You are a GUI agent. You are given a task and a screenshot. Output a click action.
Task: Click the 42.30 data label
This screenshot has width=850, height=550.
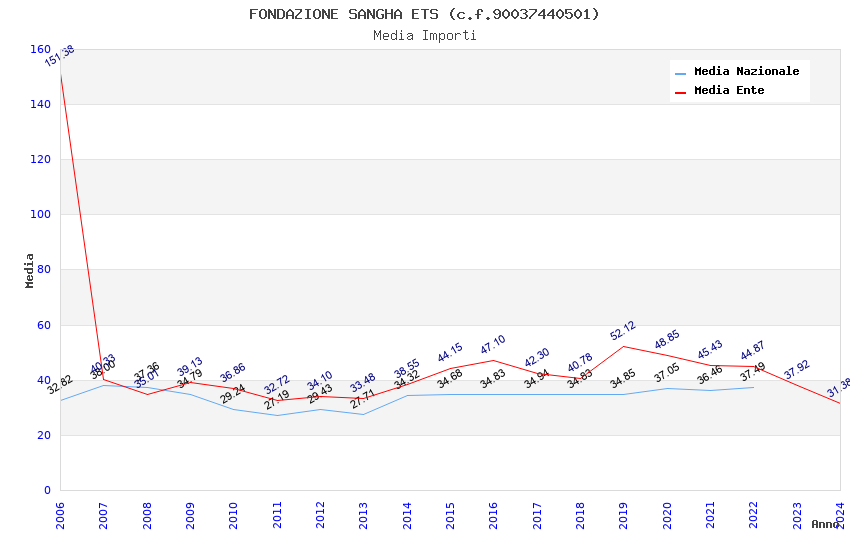537,358
